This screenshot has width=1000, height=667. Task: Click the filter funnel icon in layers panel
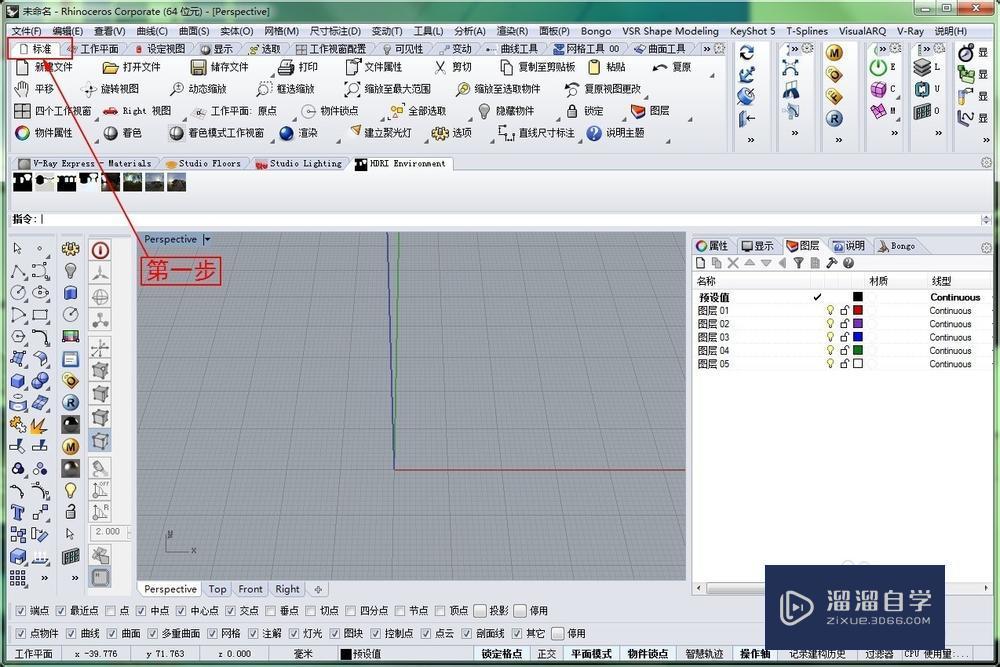pyautogui.click(x=798, y=263)
